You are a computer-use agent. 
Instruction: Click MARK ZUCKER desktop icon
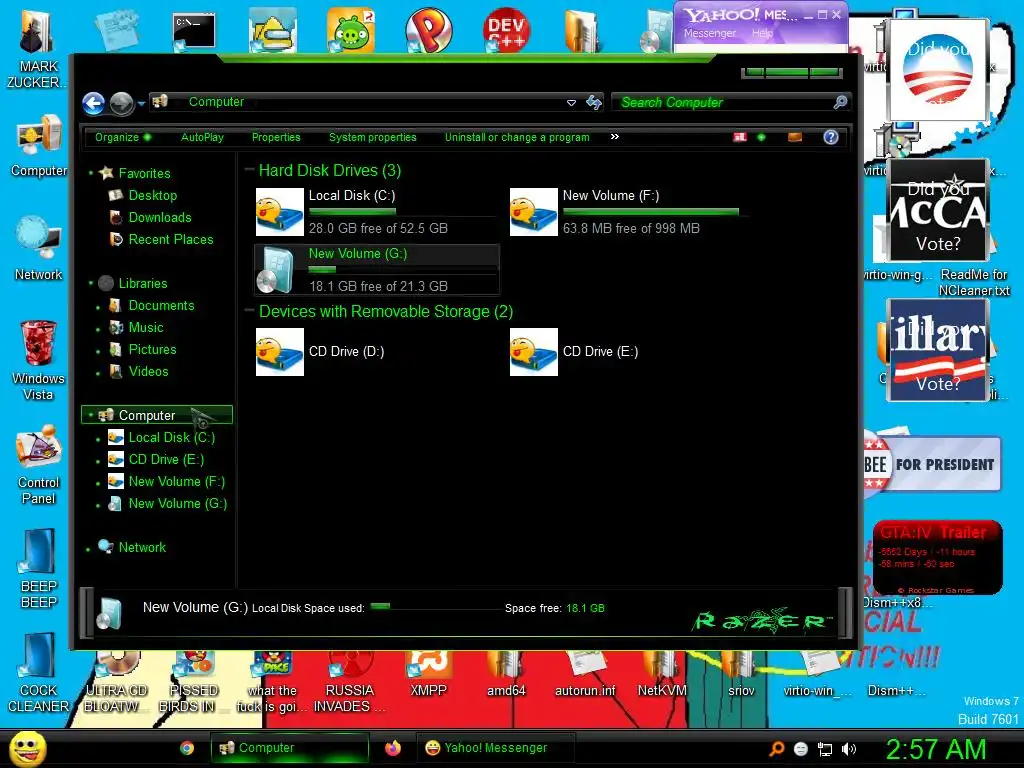36,47
